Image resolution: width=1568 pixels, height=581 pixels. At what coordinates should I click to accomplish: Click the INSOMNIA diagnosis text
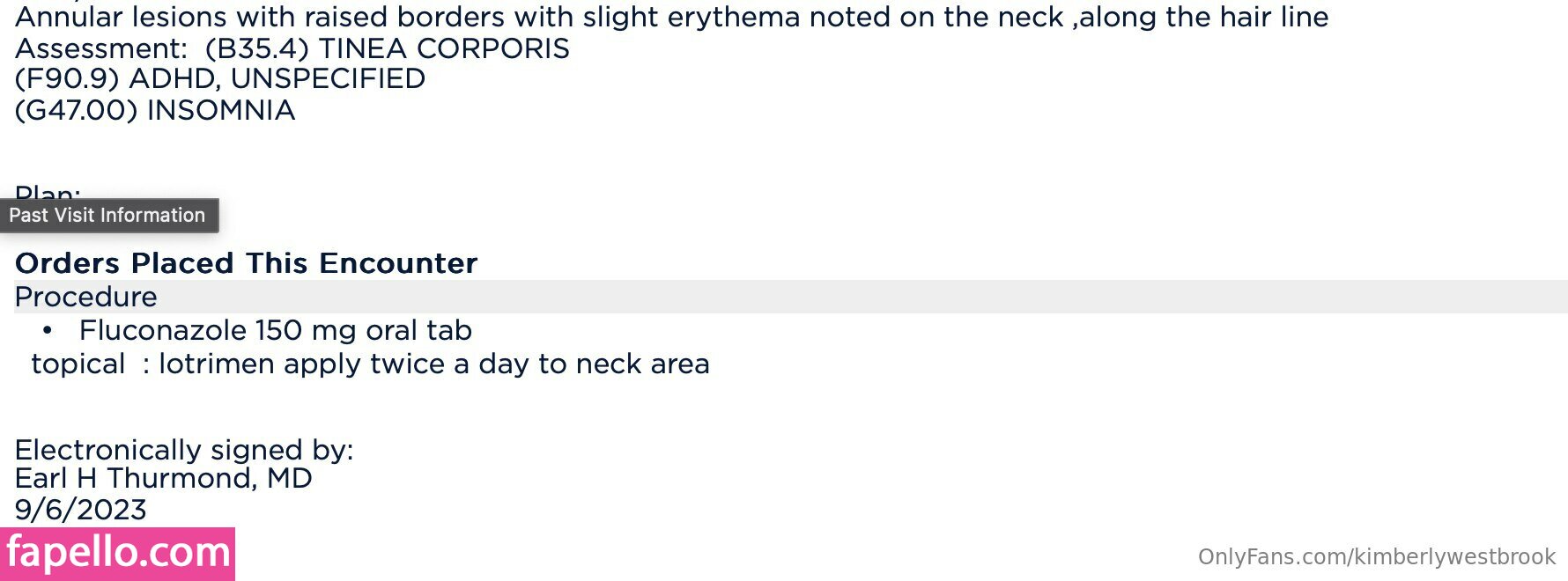coord(220,111)
